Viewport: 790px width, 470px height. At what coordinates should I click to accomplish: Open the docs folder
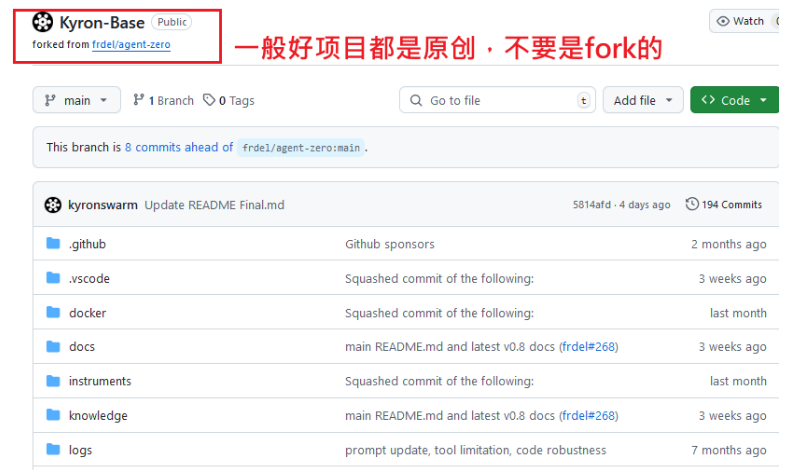[x=82, y=347]
